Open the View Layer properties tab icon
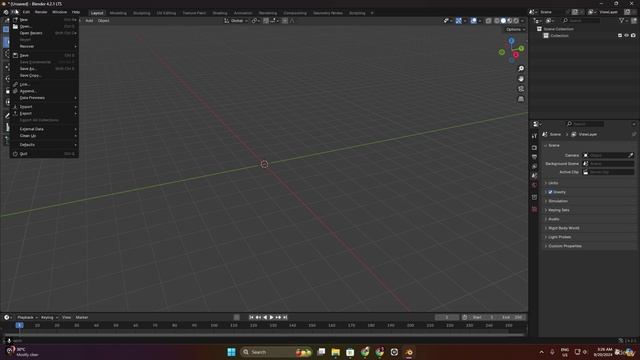The height and width of the screenshot is (360, 640). [534, 166]
